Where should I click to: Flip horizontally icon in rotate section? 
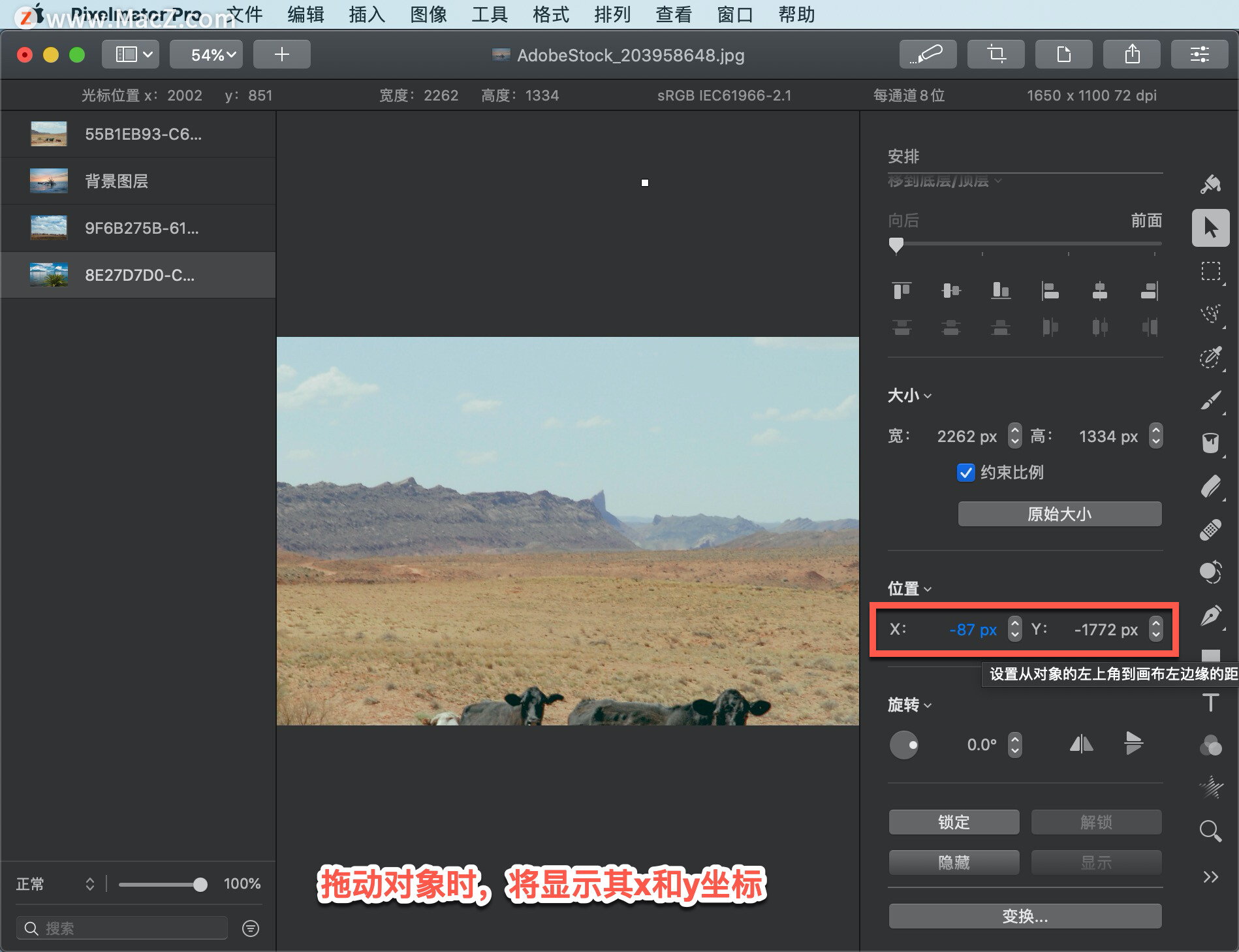point(1081,744)
